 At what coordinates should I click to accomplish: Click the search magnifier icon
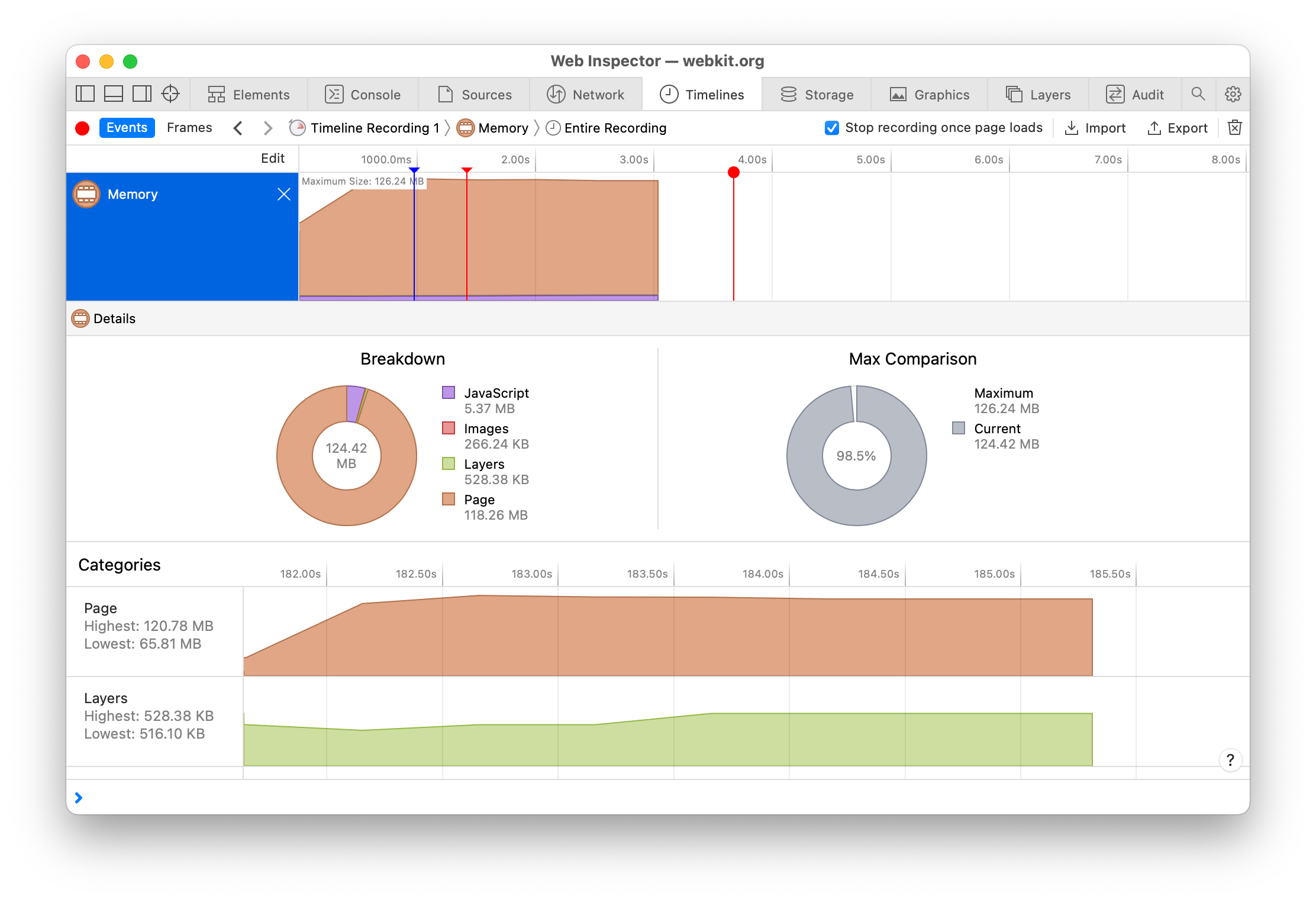click(x=1198, y=94)
